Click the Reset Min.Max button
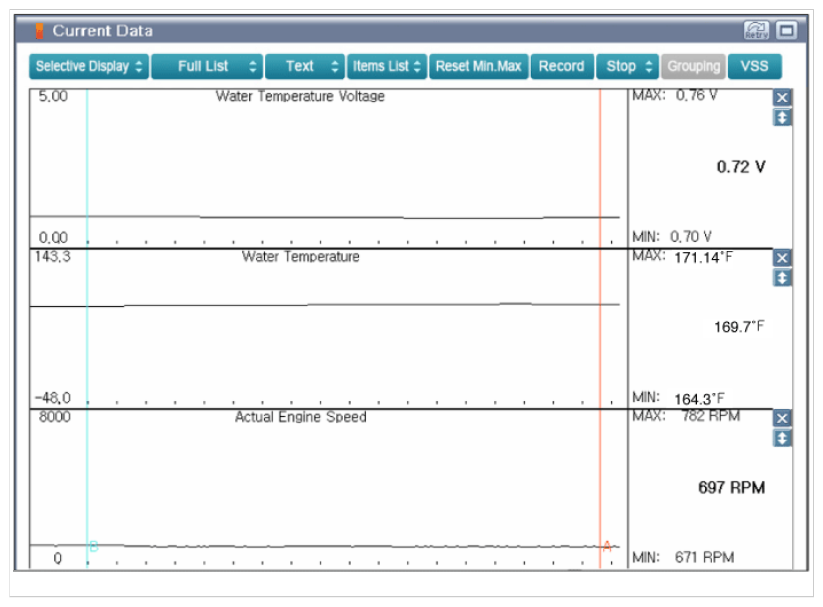Viewport: 823px width, 607px height. pyautogui.click(x=479, y=66)
